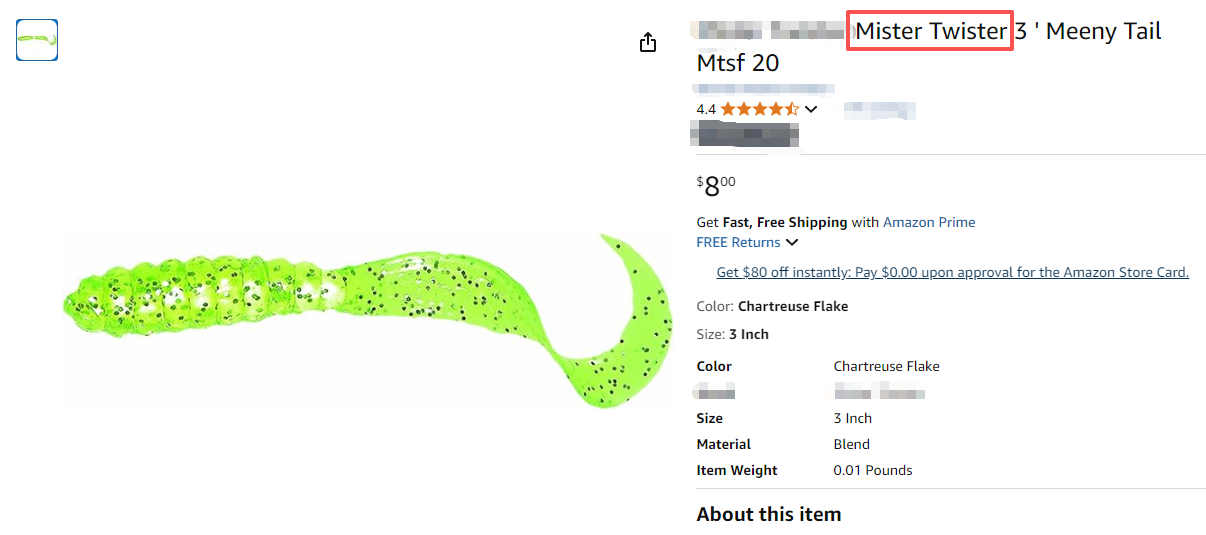Click the 4.4 rating number

tap(706, 109)
